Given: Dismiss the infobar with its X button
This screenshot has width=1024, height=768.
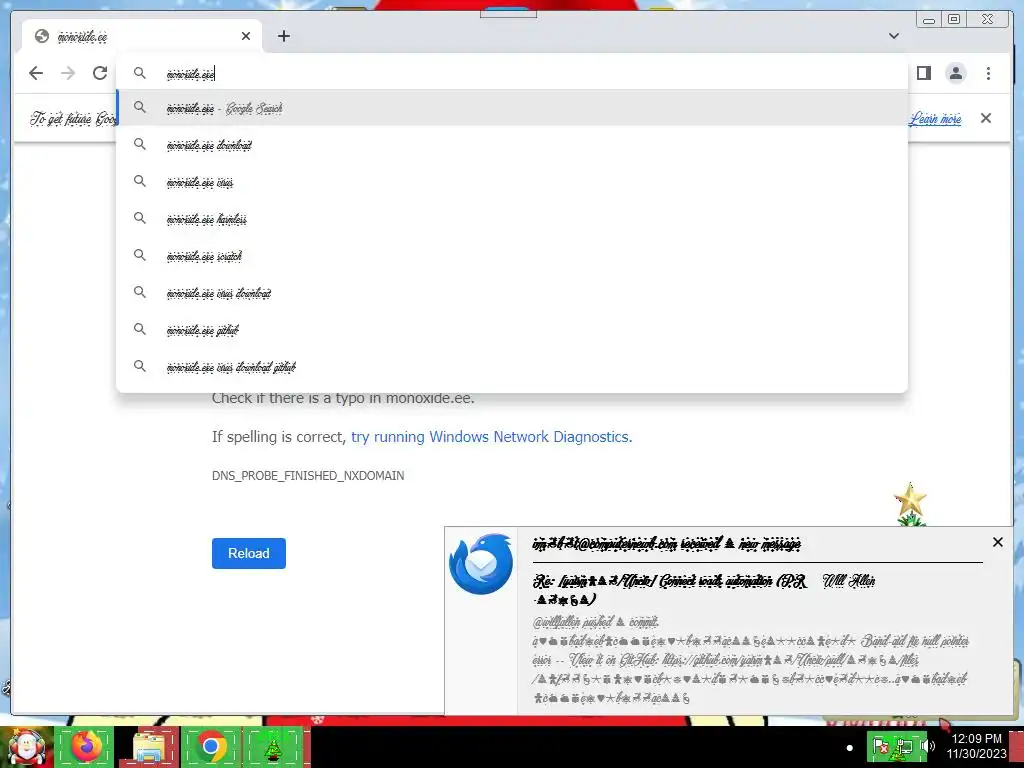Looking at the screenshot, I should point(985,118).
